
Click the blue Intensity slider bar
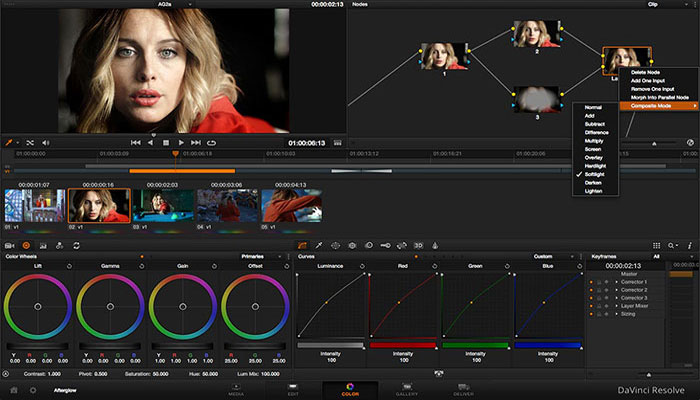pos(548,345)
